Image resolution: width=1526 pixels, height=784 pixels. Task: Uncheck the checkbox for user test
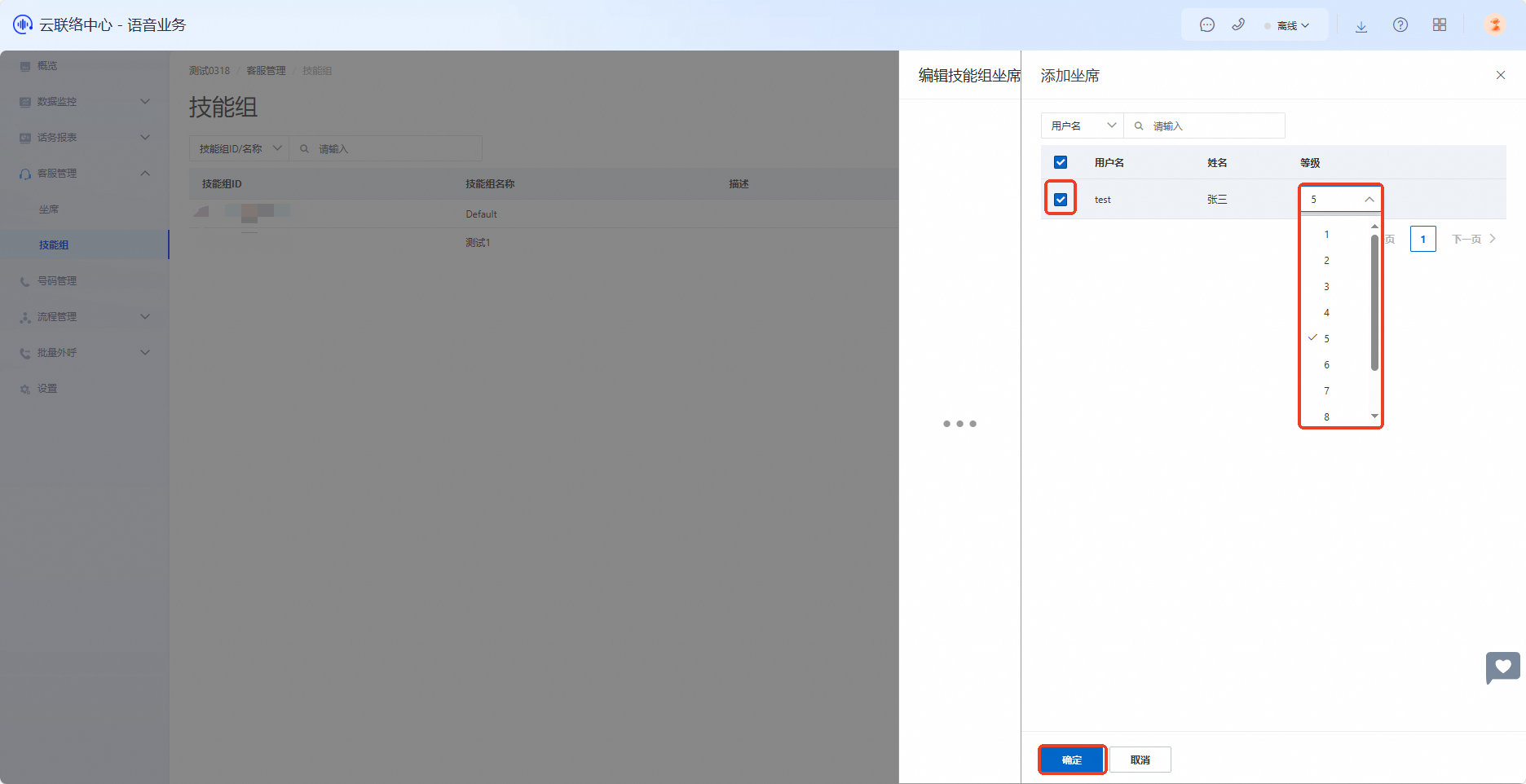1061,200
